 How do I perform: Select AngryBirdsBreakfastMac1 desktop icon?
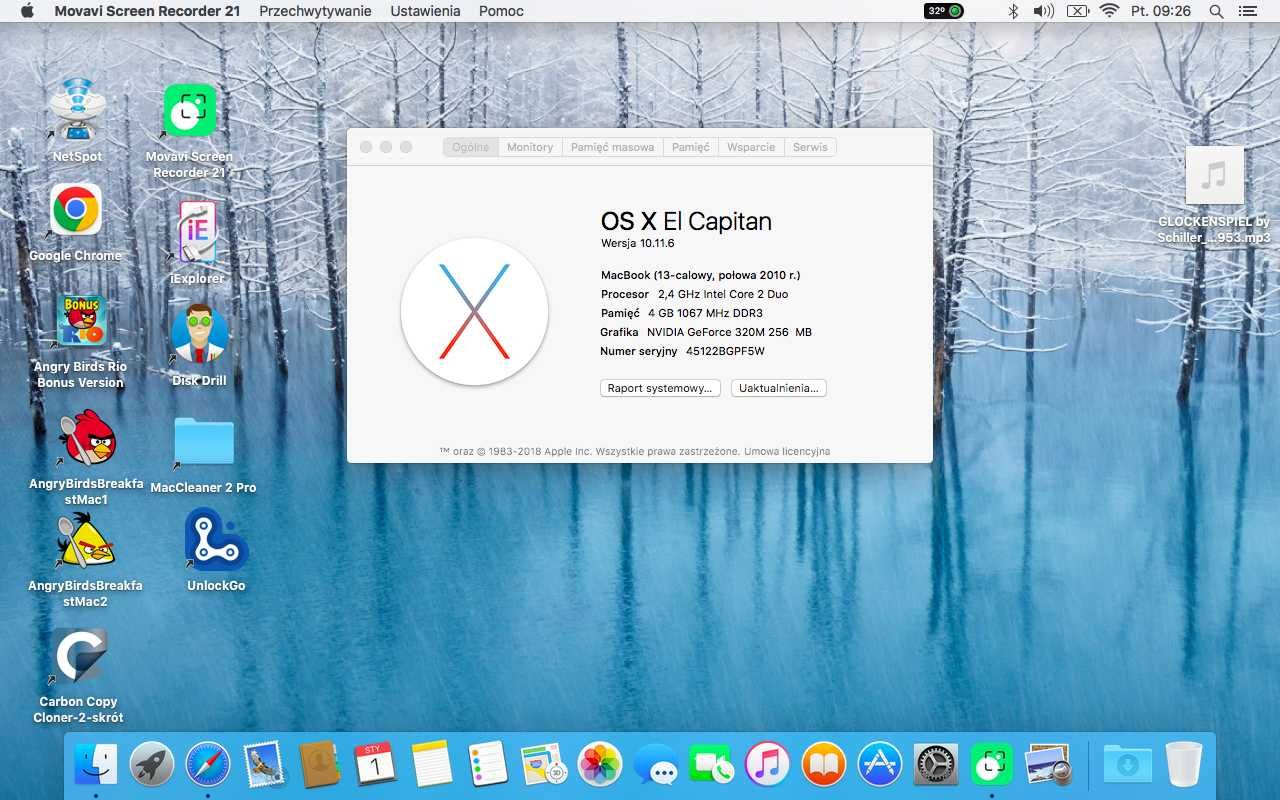(86, 438)
